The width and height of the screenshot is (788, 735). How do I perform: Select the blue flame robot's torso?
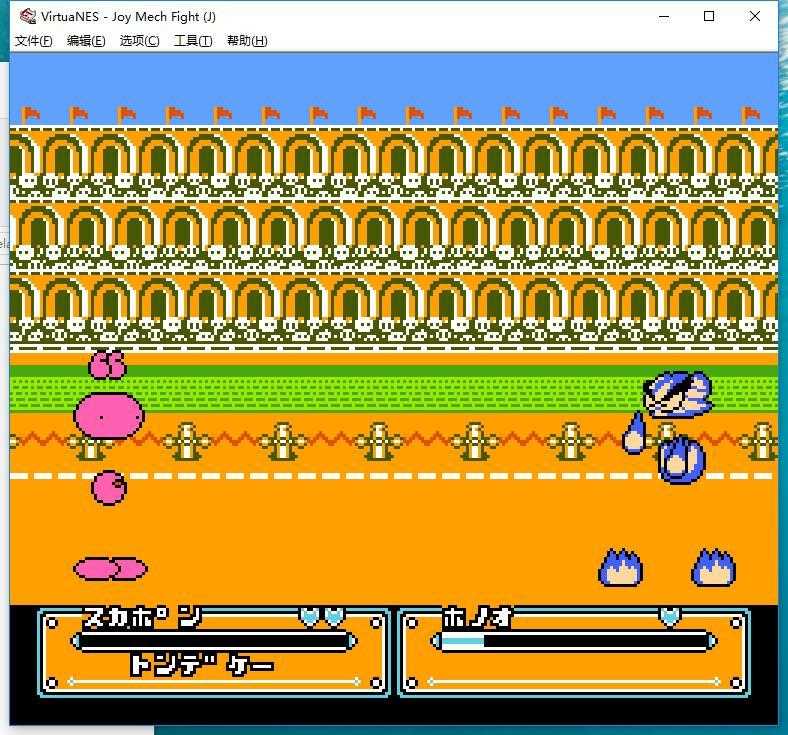point(682,460)
